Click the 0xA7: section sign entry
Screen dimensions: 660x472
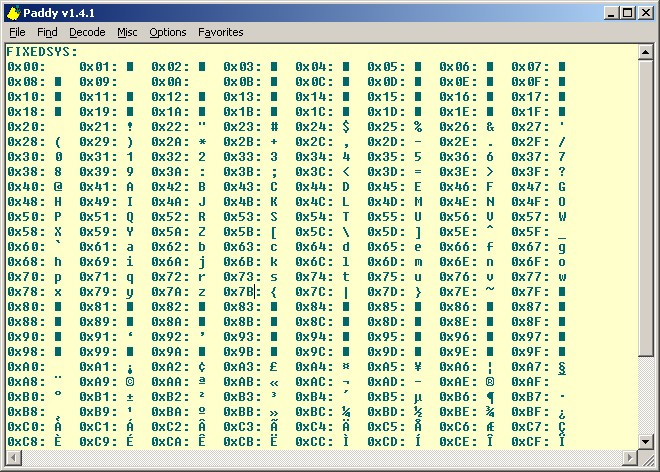pyautogui.click(x=539, y=367)
